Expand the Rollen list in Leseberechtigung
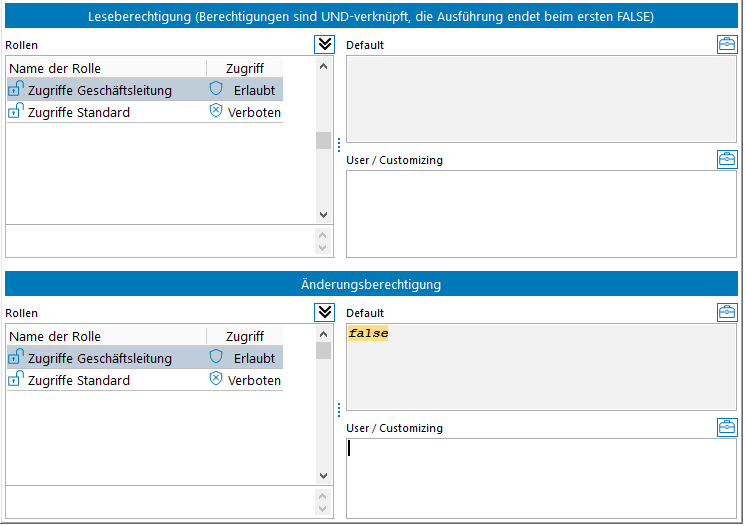This screenshot has height=526, width=746. click(324, 44)
